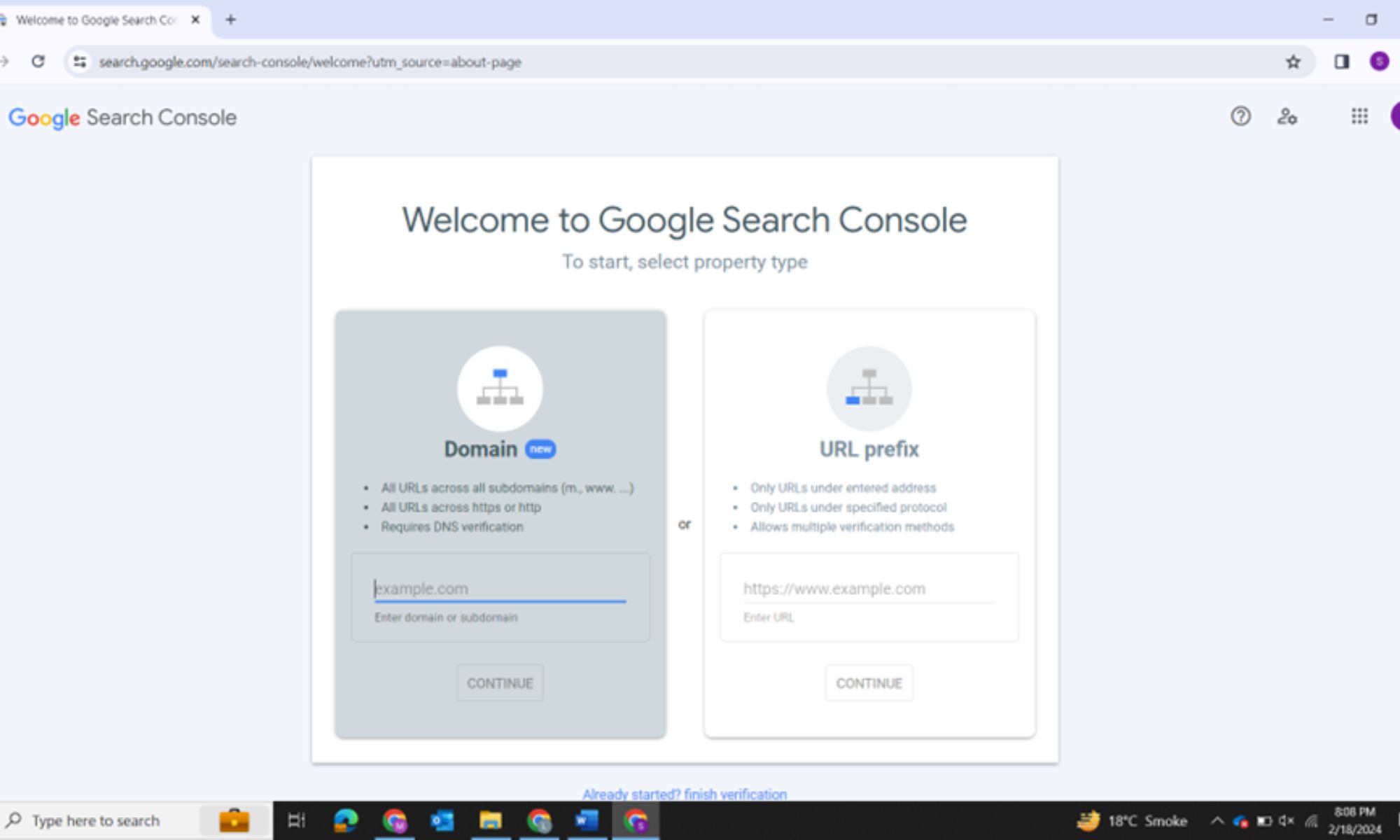Focus the example.com domain input field
Viewport: 1400px width, 840px height.
500,589
